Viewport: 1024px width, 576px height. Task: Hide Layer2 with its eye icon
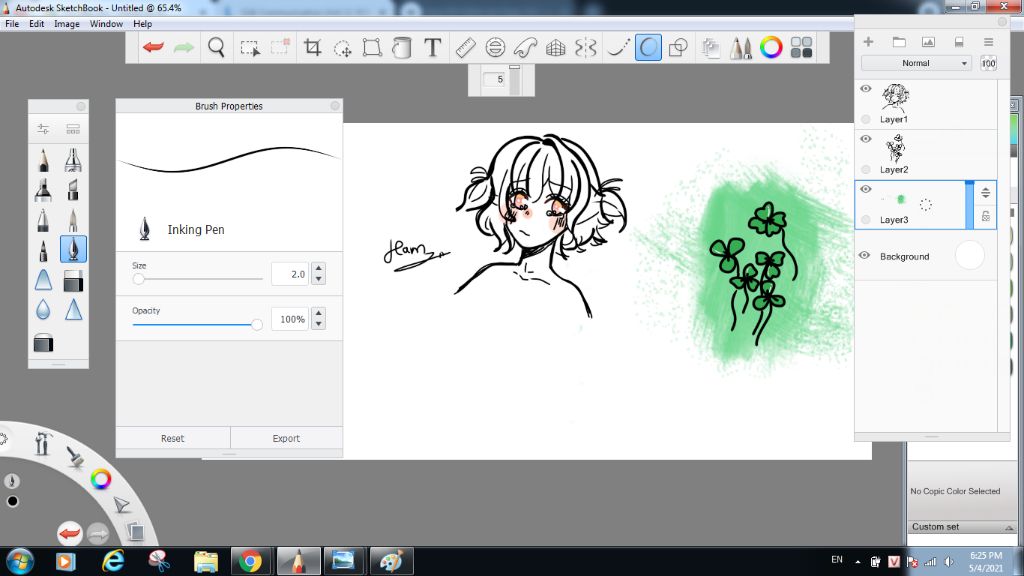[866, 139]
